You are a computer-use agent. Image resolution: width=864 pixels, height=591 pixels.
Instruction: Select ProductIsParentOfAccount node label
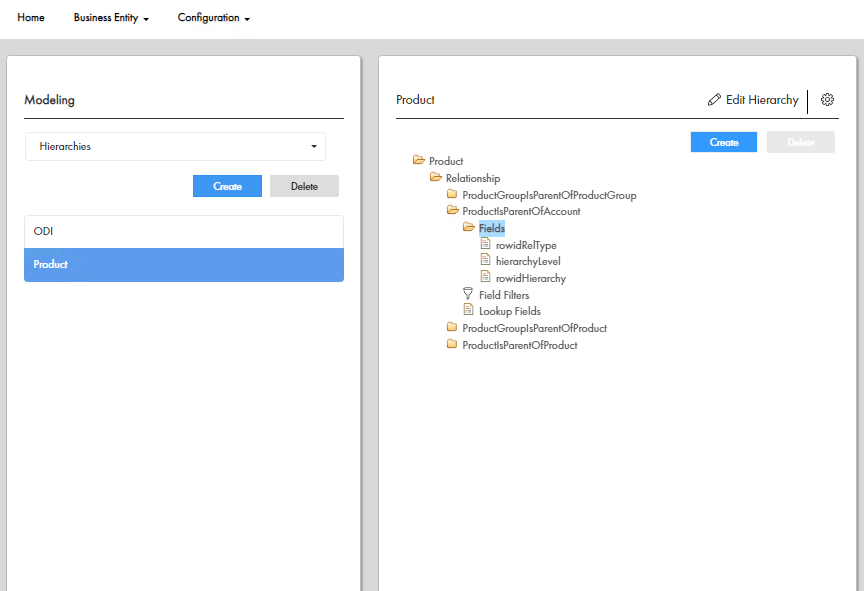pyautogui.click(x=521, y=212)
